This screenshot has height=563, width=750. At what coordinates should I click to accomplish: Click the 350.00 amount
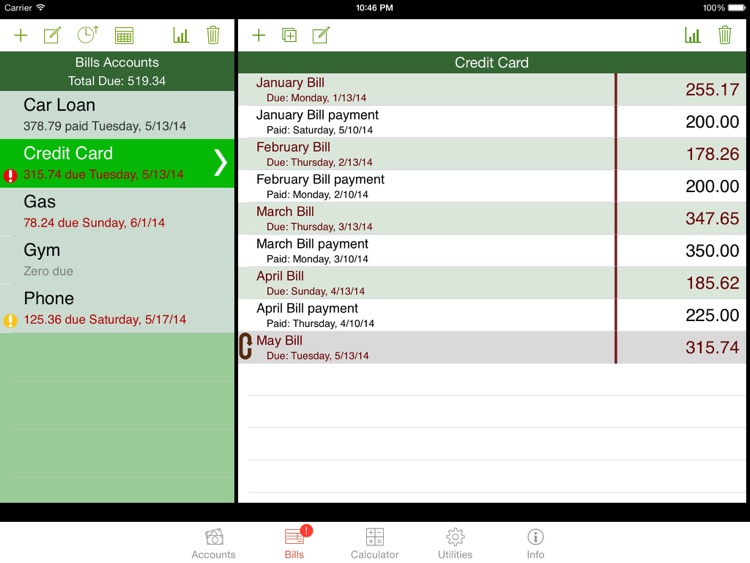(x=712, y=251)
